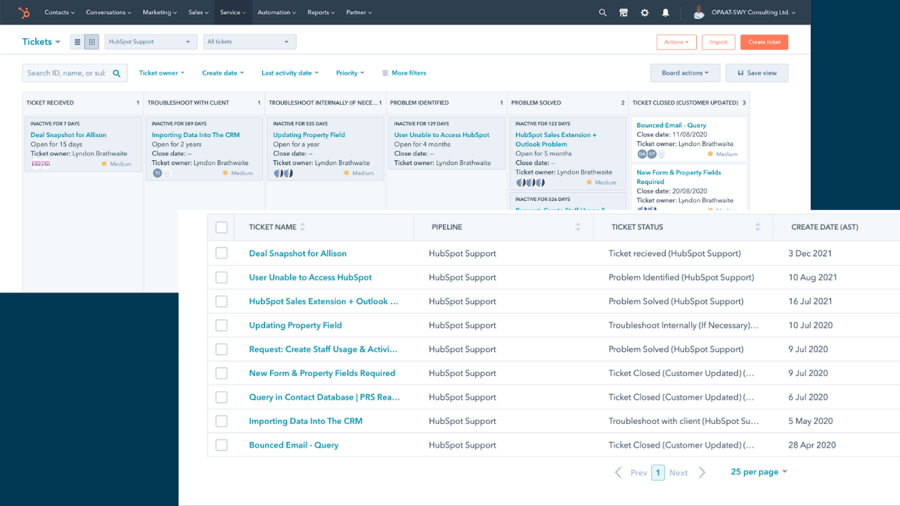Image resolution: width=900 pixels, height=506 pixels.
Task: Check the Importing Data Into The CRM row
Action: point(222,421)
